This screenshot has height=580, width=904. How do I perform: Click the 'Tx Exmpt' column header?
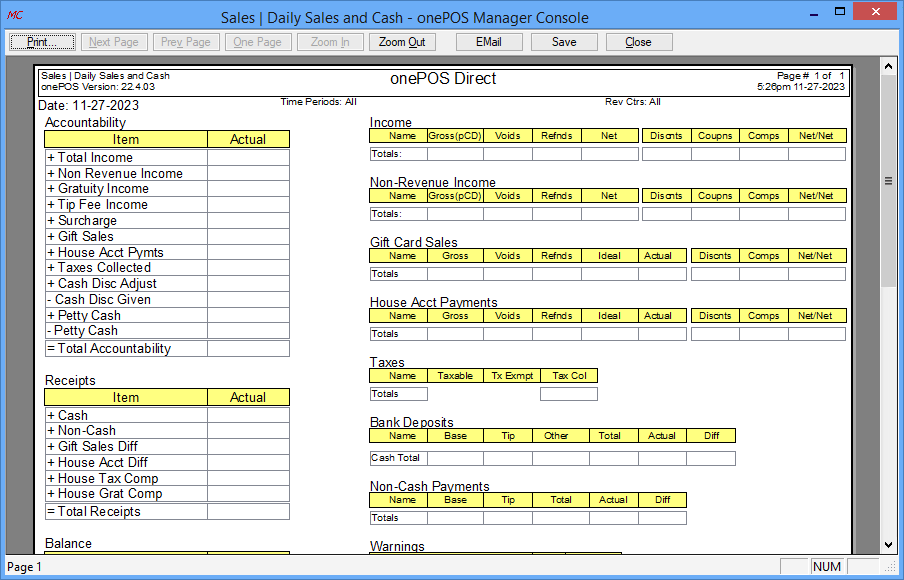tap(512, 376)
